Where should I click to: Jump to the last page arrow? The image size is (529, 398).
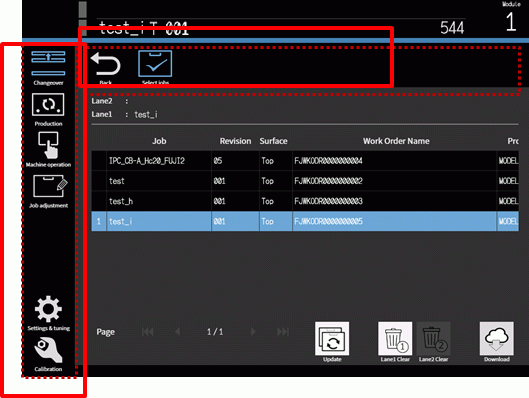(283, 332)
